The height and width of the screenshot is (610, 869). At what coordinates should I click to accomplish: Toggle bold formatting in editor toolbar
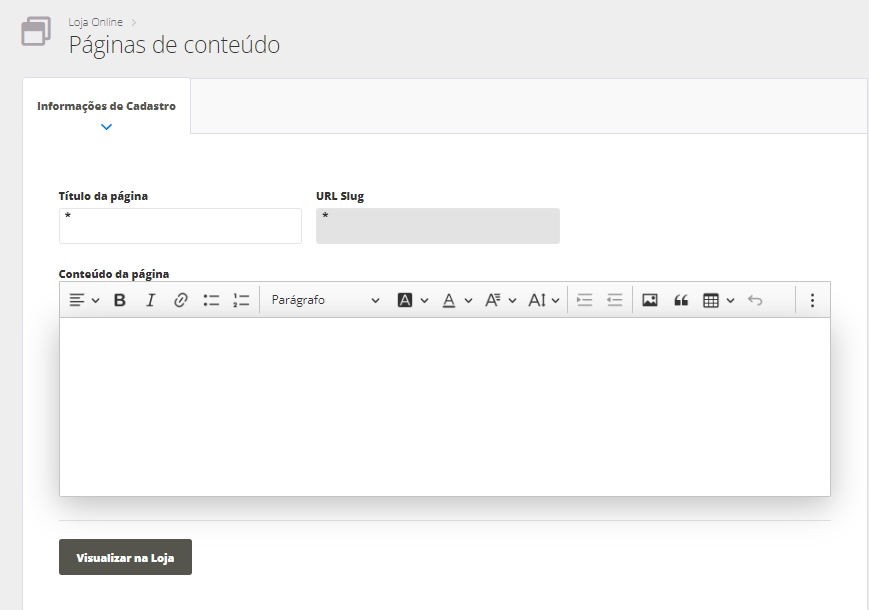[120, 300]
